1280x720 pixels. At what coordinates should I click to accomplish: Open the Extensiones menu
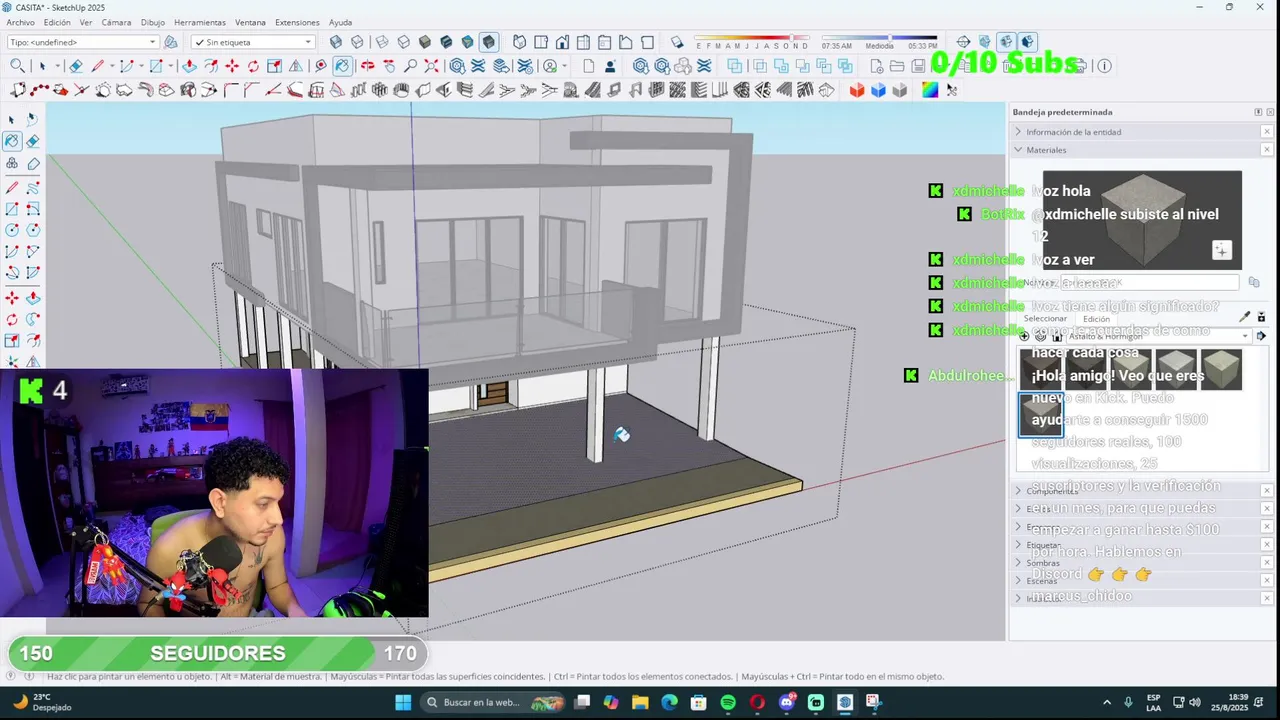297,22
